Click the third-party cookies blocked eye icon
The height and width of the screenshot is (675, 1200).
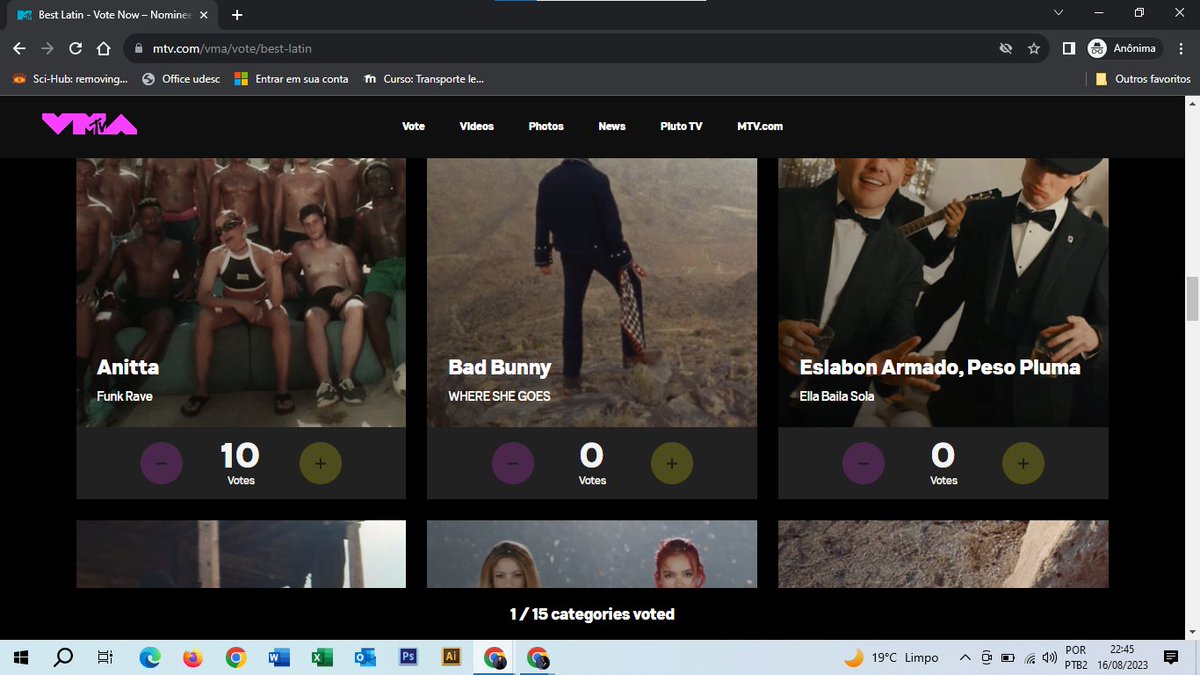click(1006, 48)
